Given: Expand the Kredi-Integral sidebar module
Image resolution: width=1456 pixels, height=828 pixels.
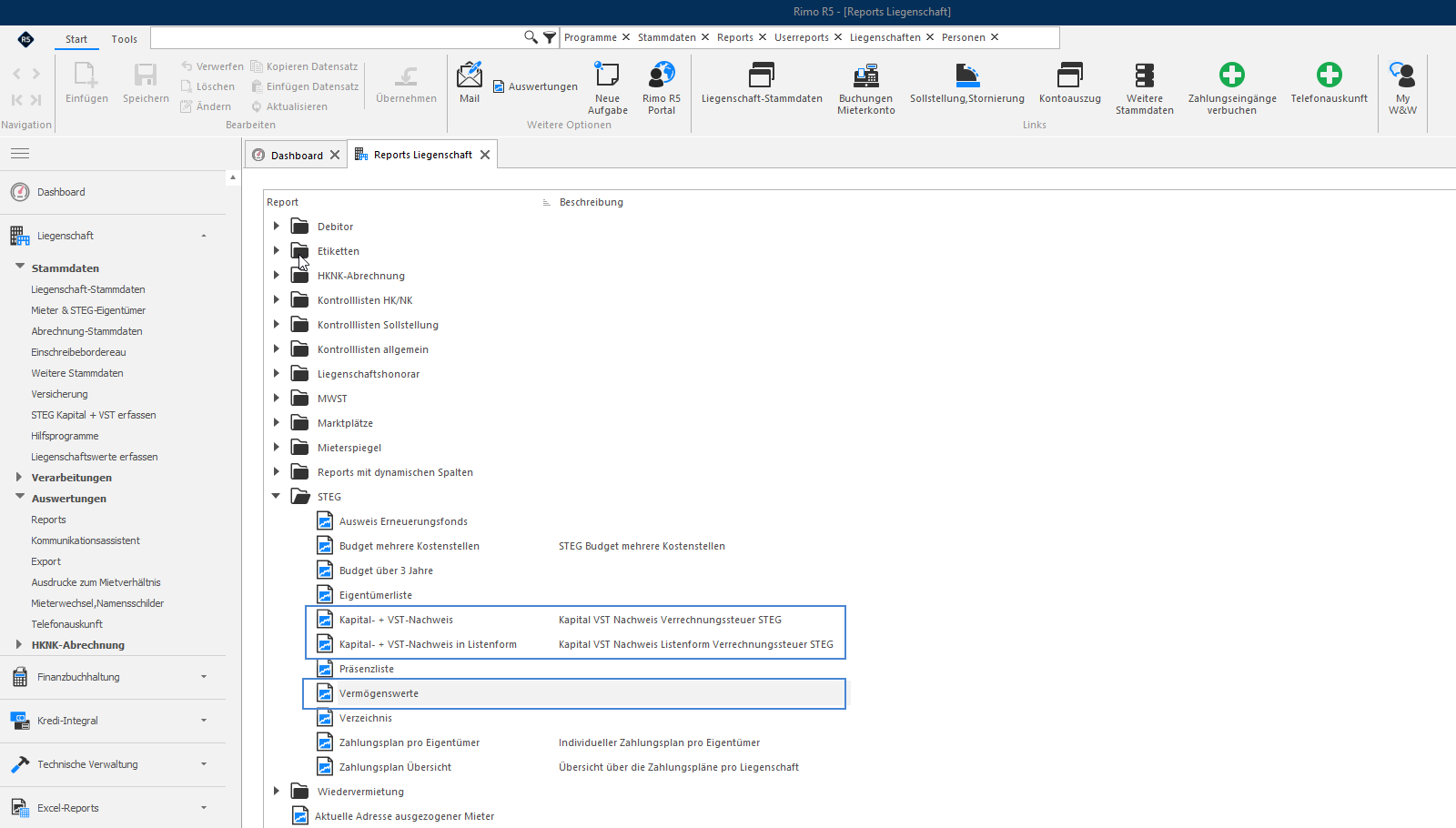Looking at the screenshot, I should 204,721.
